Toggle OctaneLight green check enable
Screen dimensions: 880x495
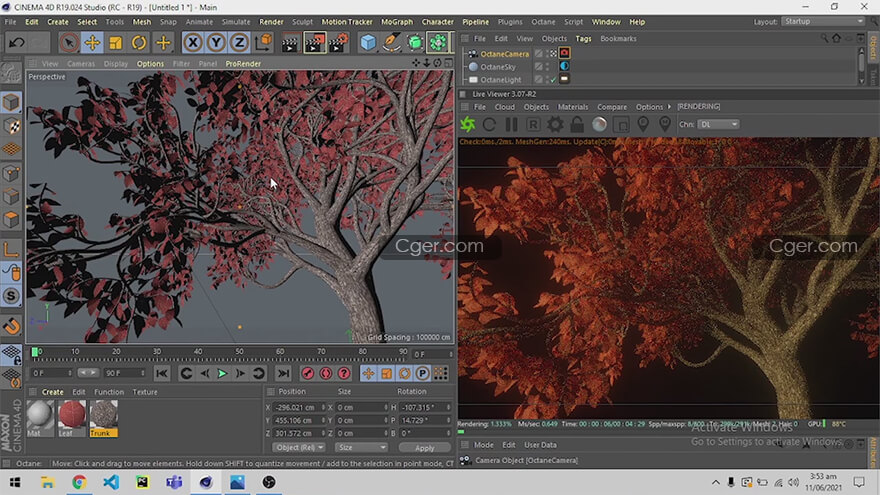pos(553,80)
